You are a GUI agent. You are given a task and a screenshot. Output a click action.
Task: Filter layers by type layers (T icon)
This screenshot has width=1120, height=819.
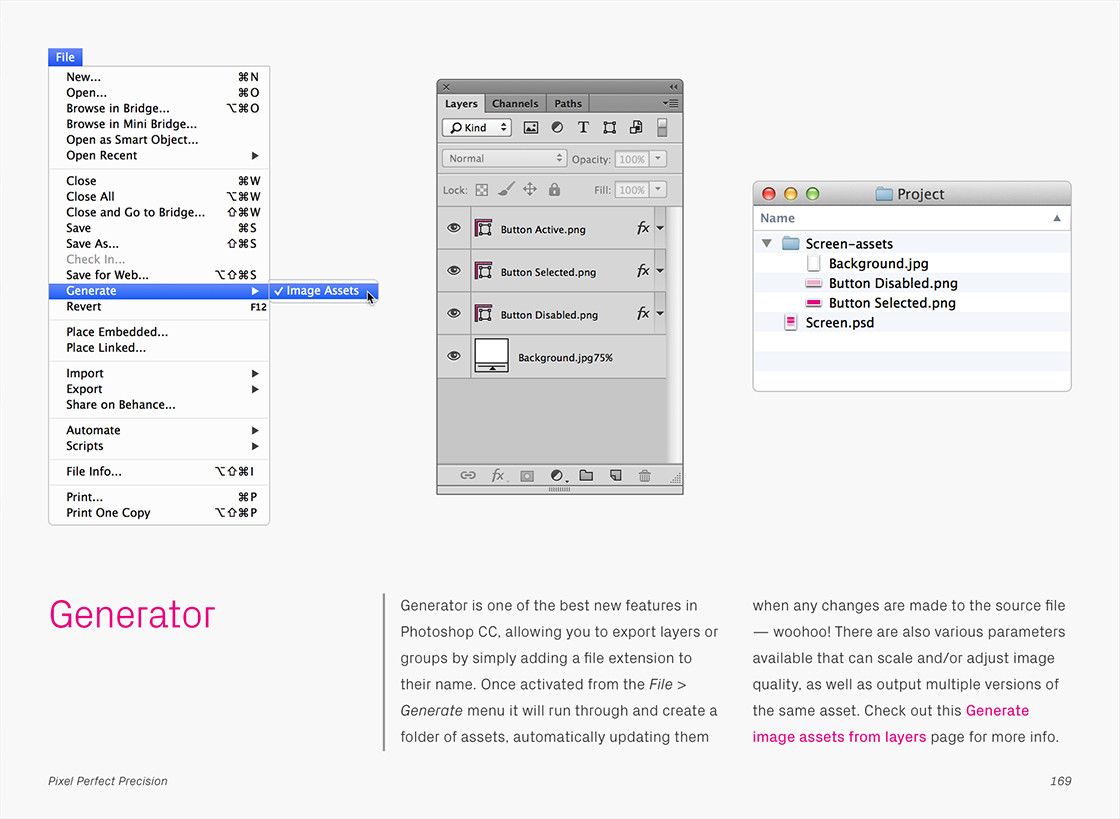(x=583, y=128)
